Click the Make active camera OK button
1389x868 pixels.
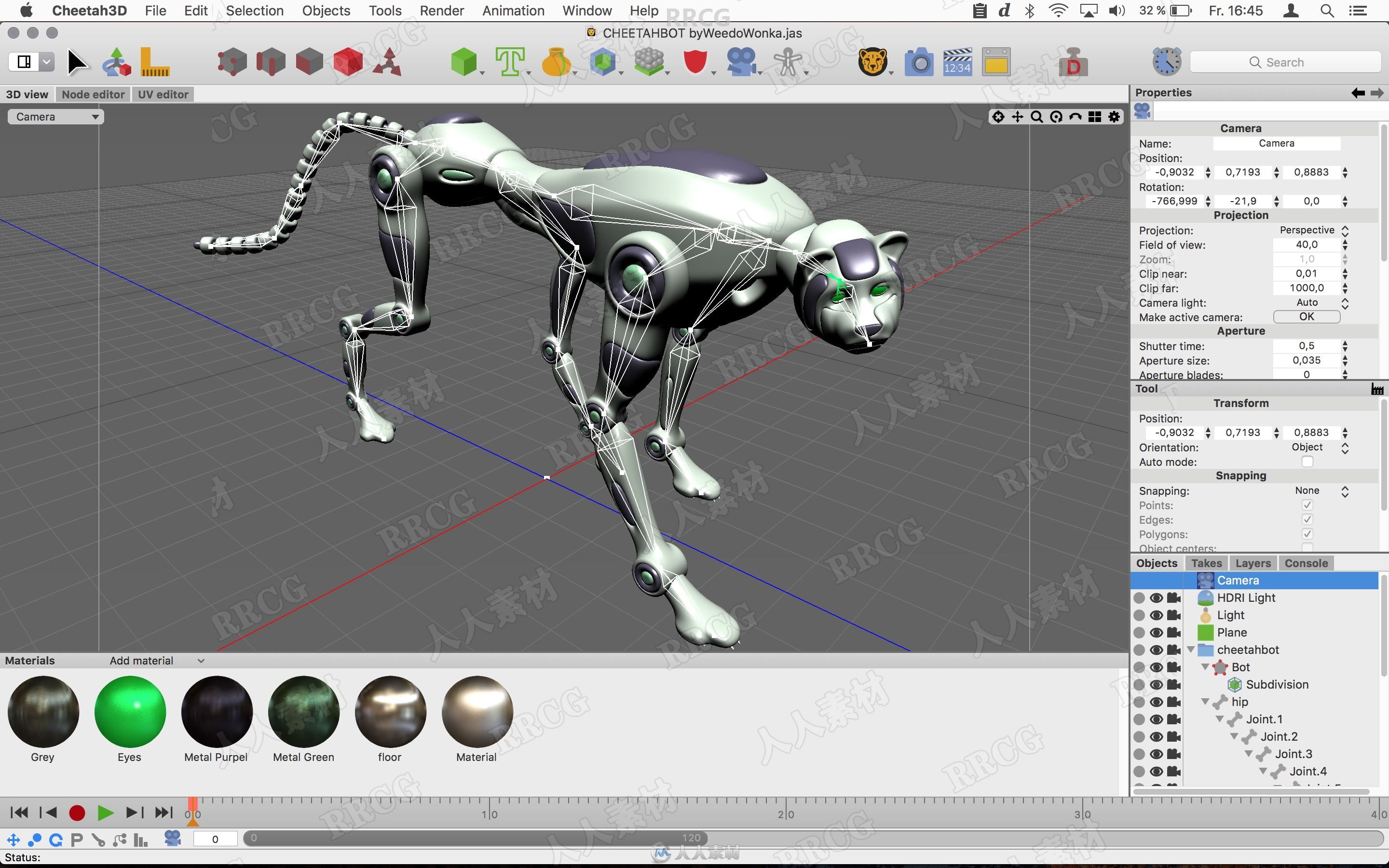click(x=1306, y=316)
